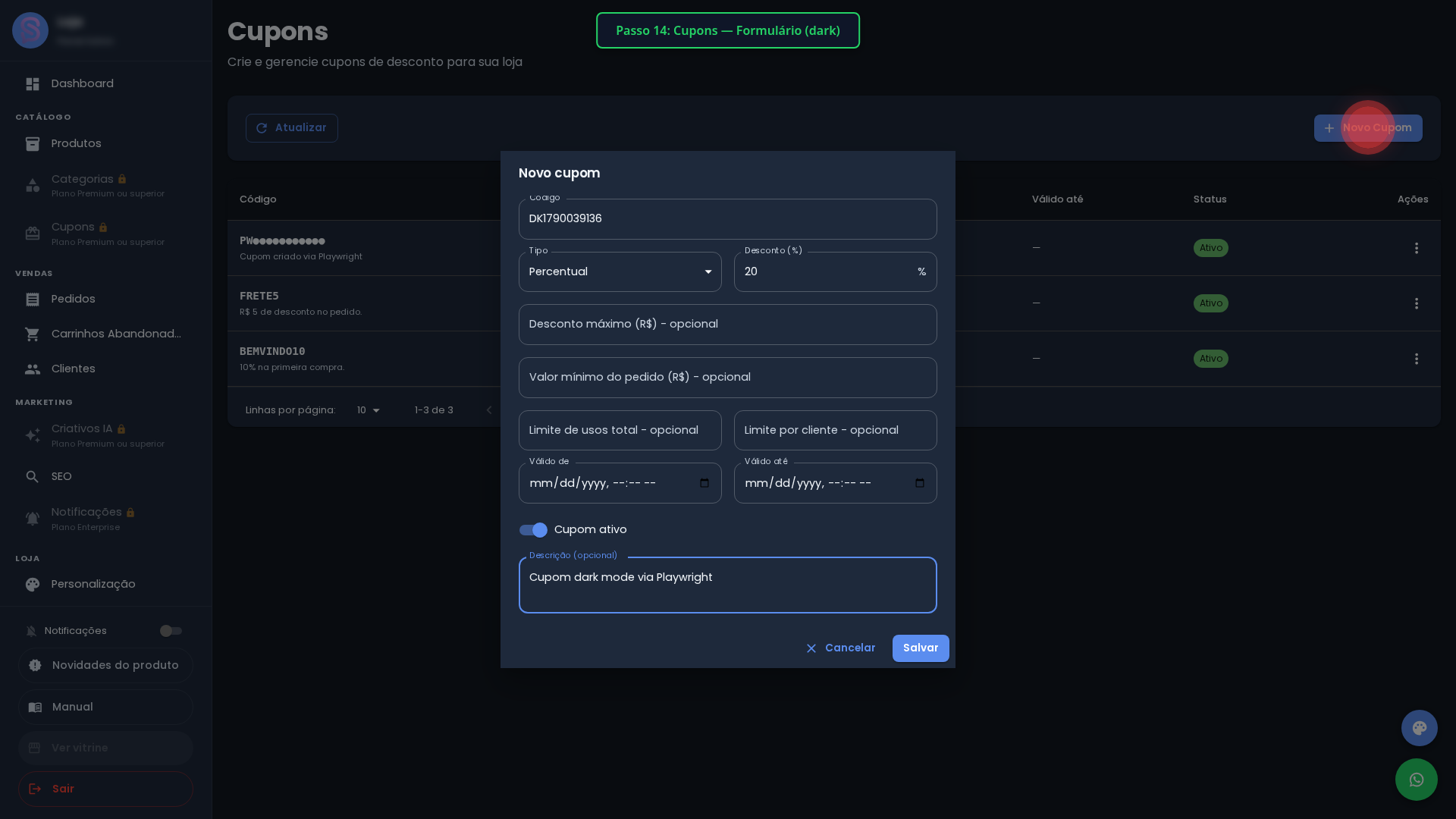Click the Personalização palette icon
The image size is (1456, 819).
tap(33, 585)
